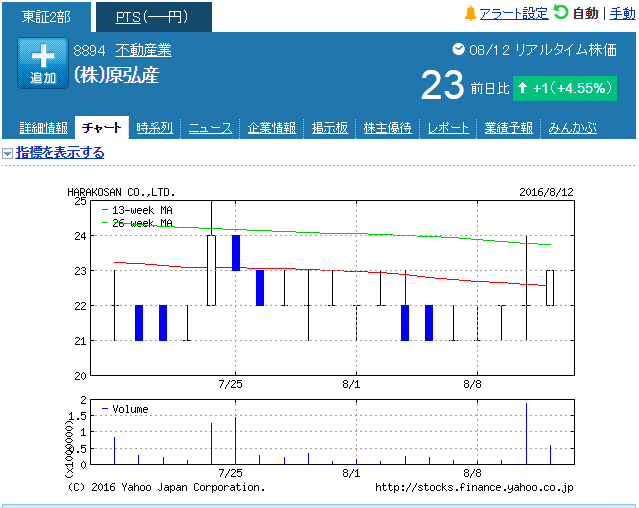Click the (C) 2016 Yahoo Japan Corporation text
The height and width of the screenshot is (508, 639).
coord(166,487)
